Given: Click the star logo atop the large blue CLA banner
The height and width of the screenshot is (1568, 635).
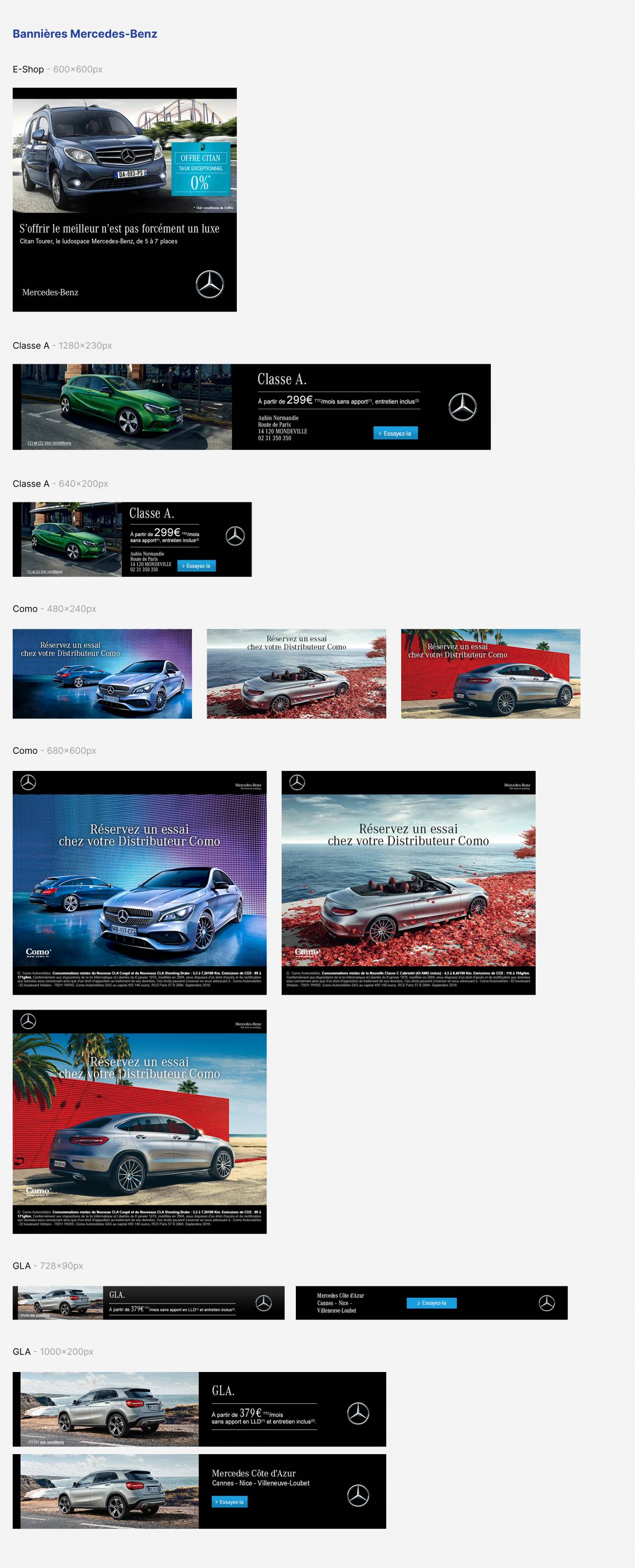Looking at the screenshot, I should [x=28, y=782].
